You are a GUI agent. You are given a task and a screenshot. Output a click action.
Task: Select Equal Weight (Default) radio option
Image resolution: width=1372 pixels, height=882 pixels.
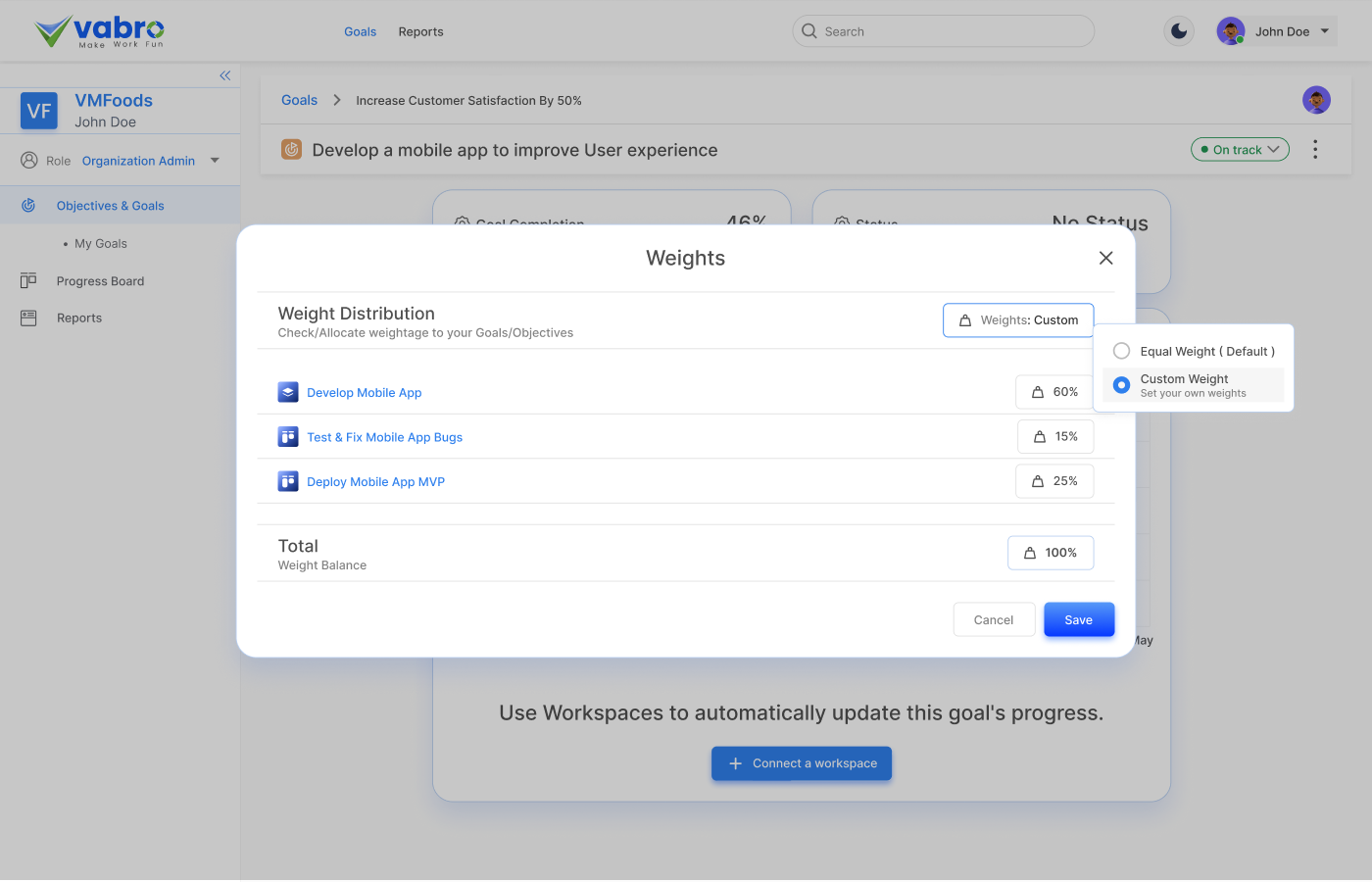[1121, 351]
